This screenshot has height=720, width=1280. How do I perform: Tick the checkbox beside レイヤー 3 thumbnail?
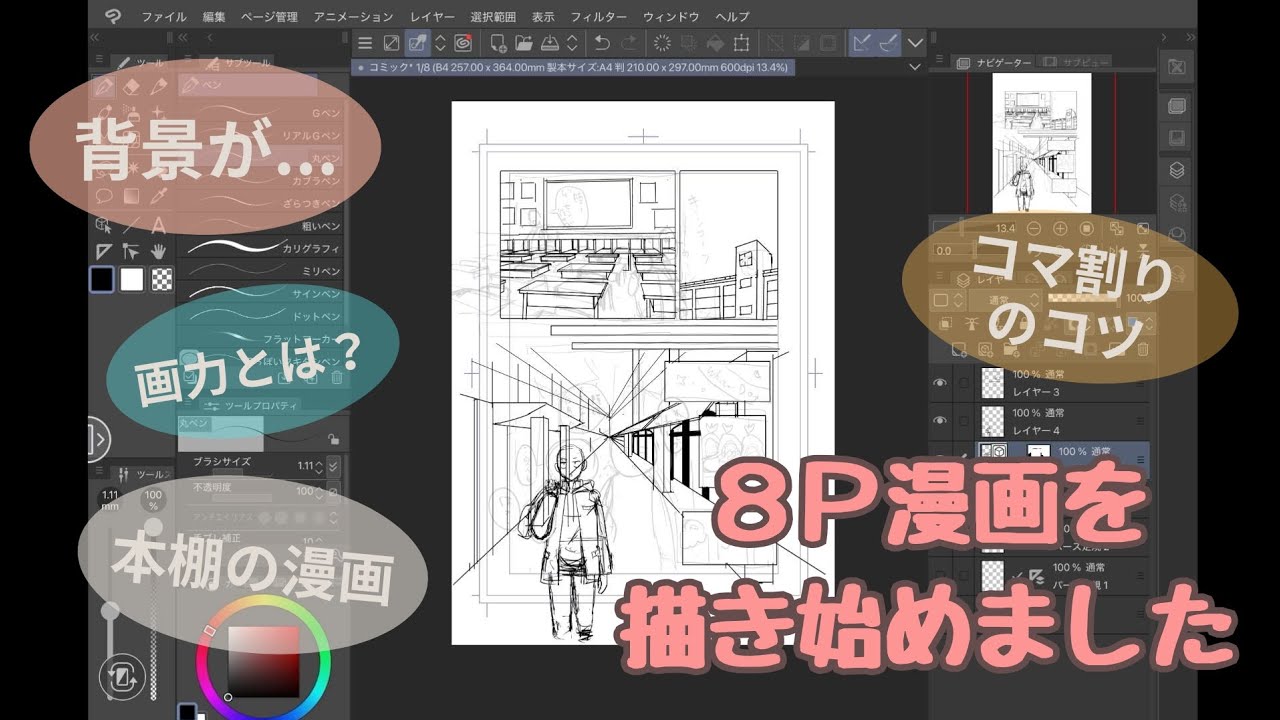964,384
